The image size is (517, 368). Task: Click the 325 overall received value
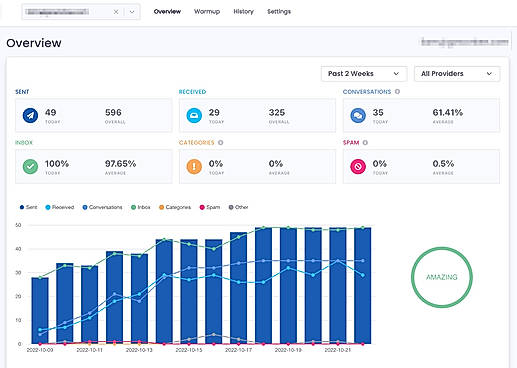pos(277,112)
